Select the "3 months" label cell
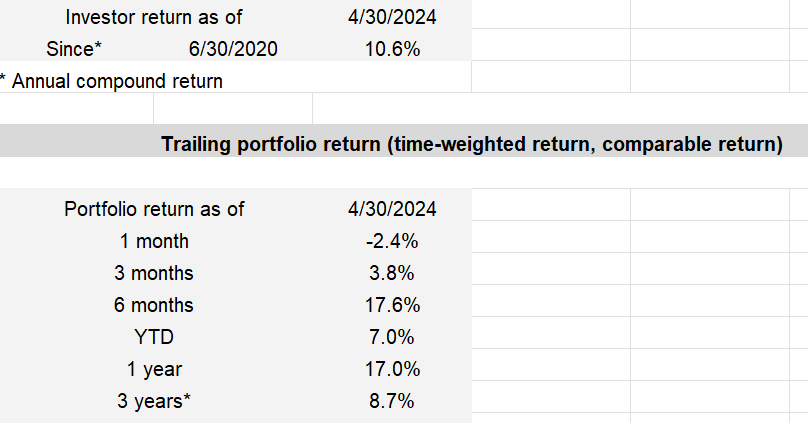Viewport: 808px width, 423px height. click(x=154, y=273)
